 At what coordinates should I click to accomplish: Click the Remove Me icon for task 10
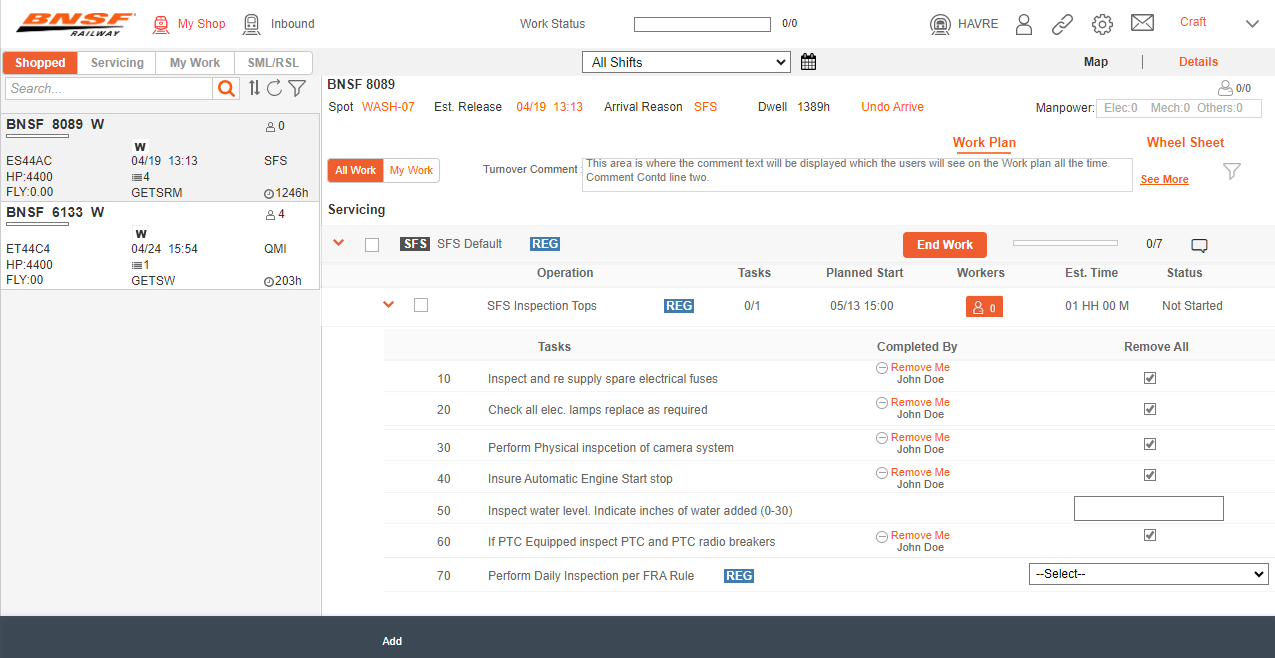point(882,368)
